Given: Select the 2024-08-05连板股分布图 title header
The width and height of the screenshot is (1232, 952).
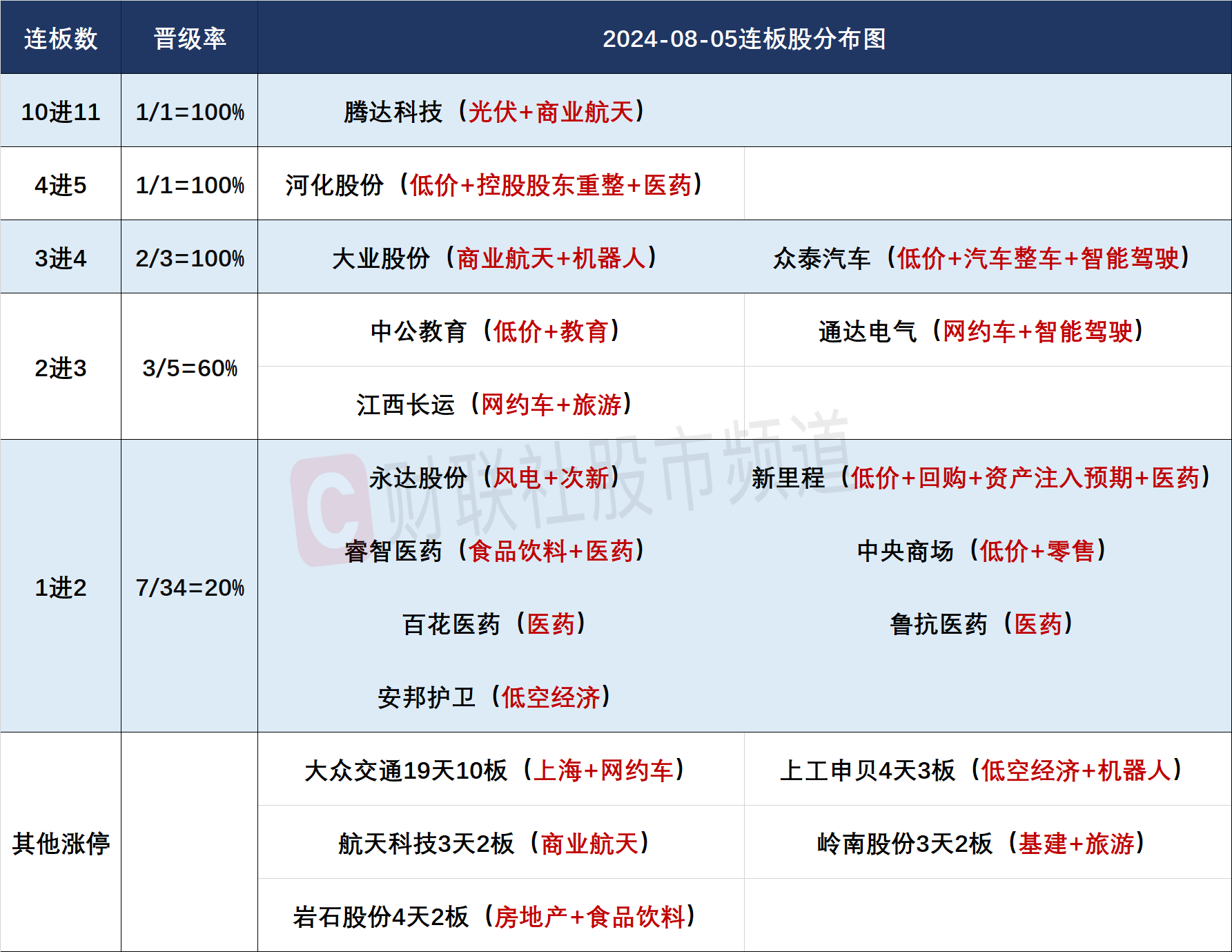Looking at the screenshot, I should (744, 39).
